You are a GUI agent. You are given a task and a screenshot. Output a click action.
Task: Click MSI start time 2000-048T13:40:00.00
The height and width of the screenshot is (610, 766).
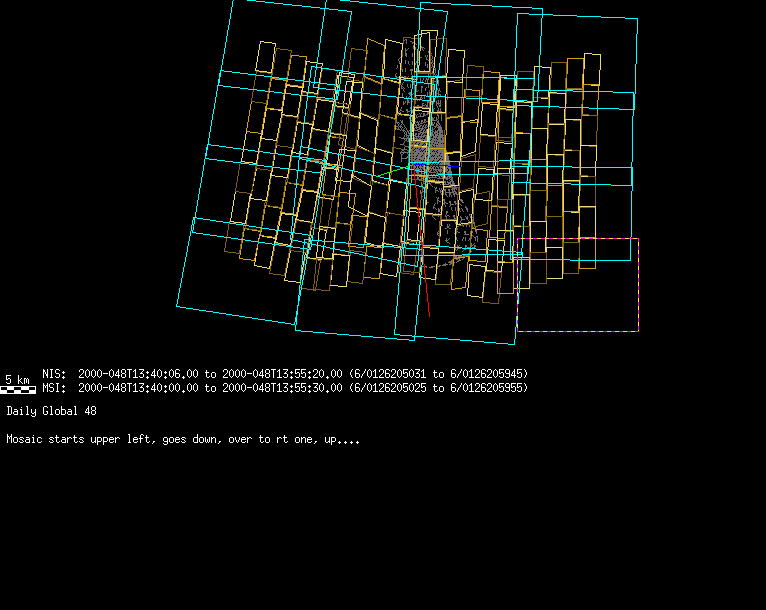[138, 388]
